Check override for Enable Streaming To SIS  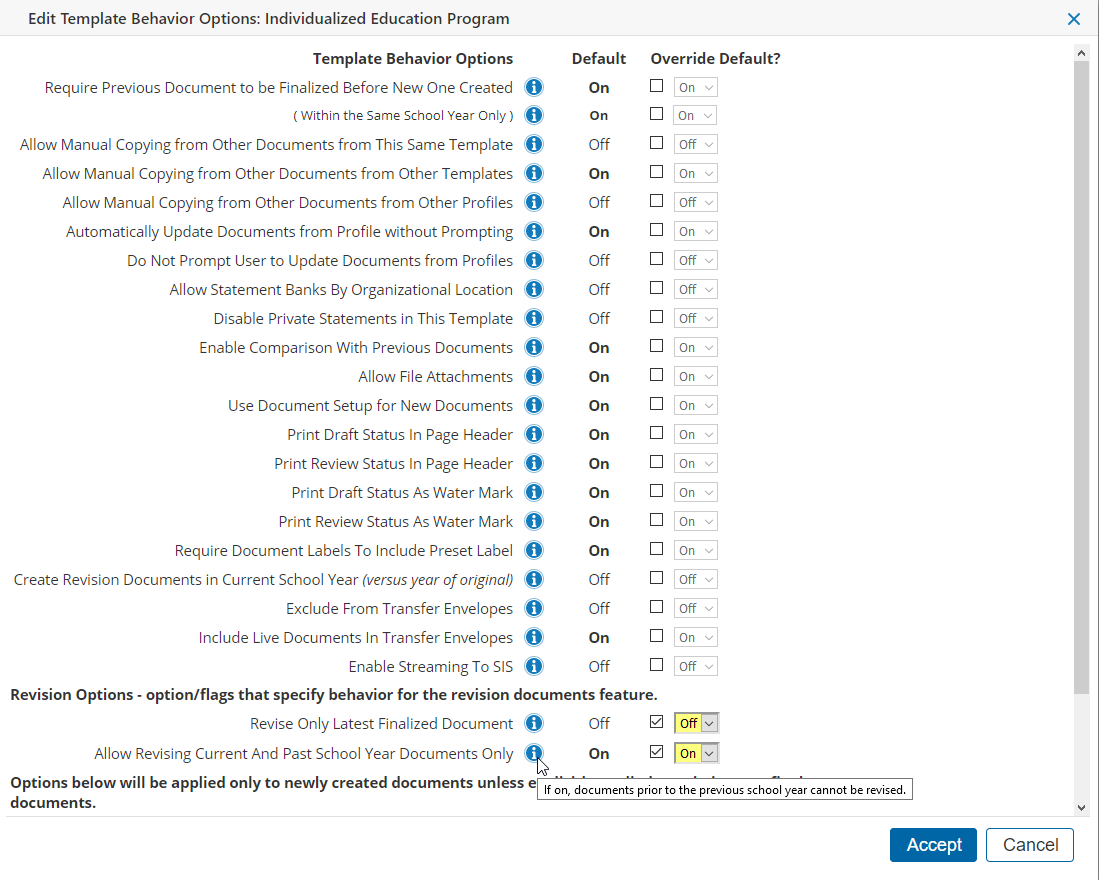coord(656,665)
